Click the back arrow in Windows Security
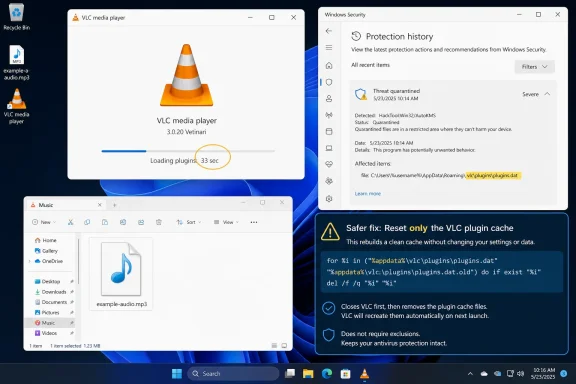 point(329,31)
